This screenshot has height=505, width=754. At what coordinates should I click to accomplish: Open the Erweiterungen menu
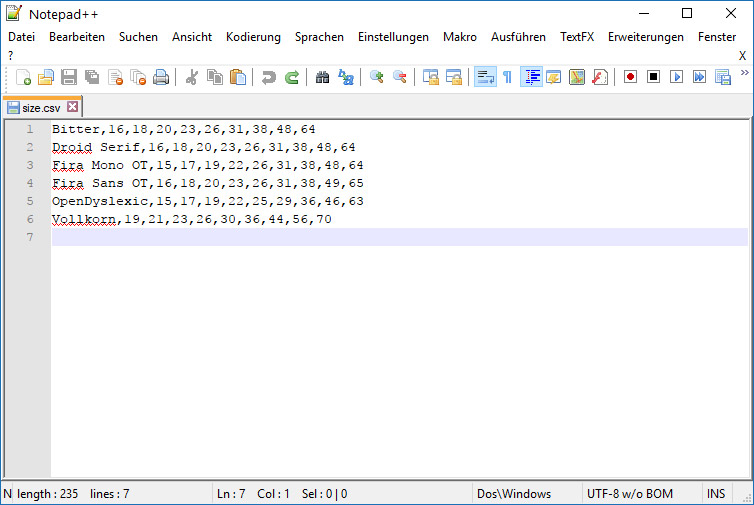(646, 37)
